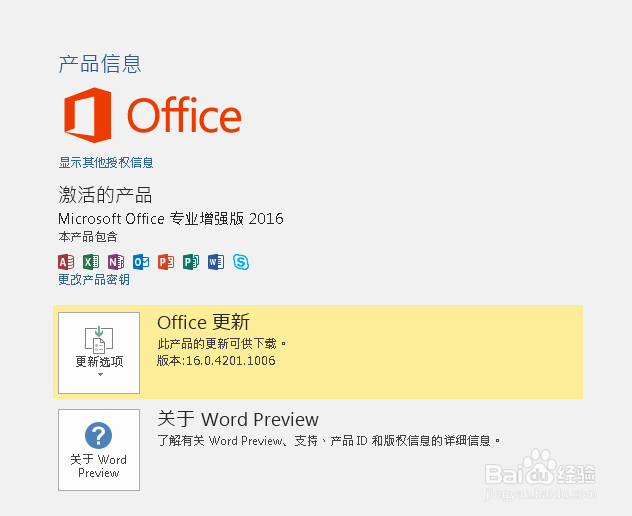This screenshot has height=516, width=632.
Task: Click the Skype app icon
Action: (x=241, y=262)
